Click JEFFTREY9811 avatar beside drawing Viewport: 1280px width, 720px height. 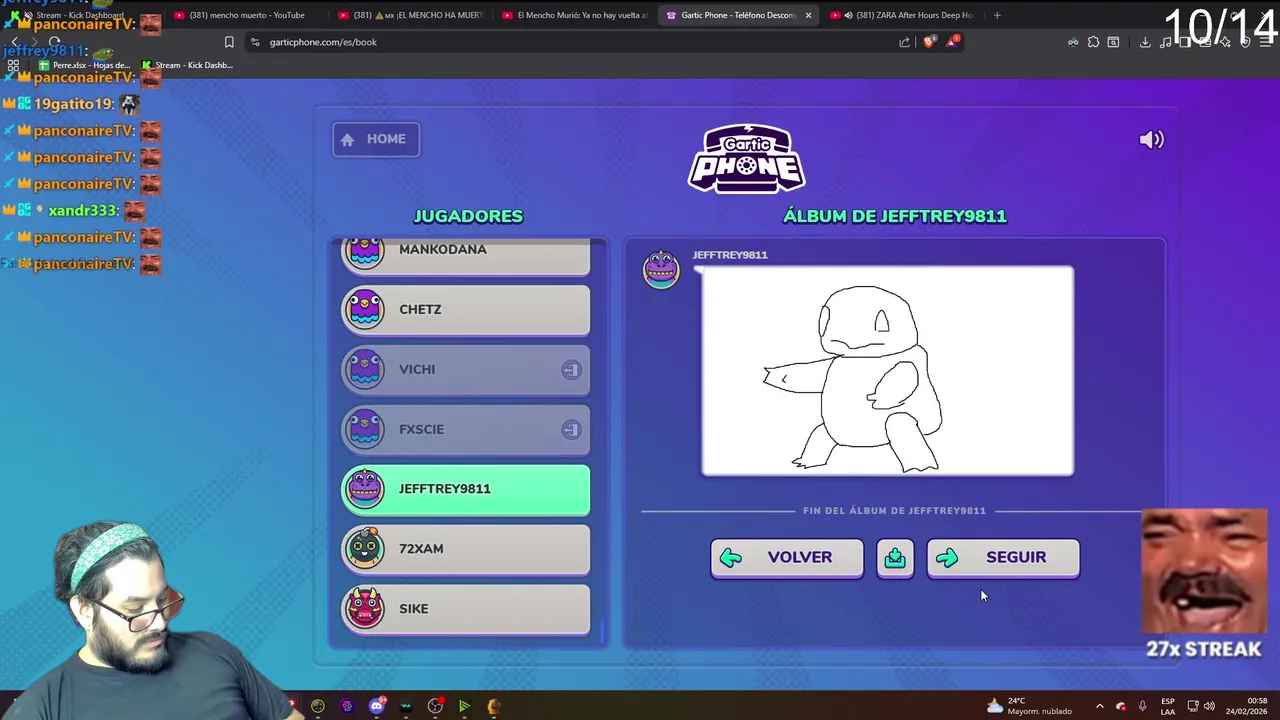tap(661, 269)
